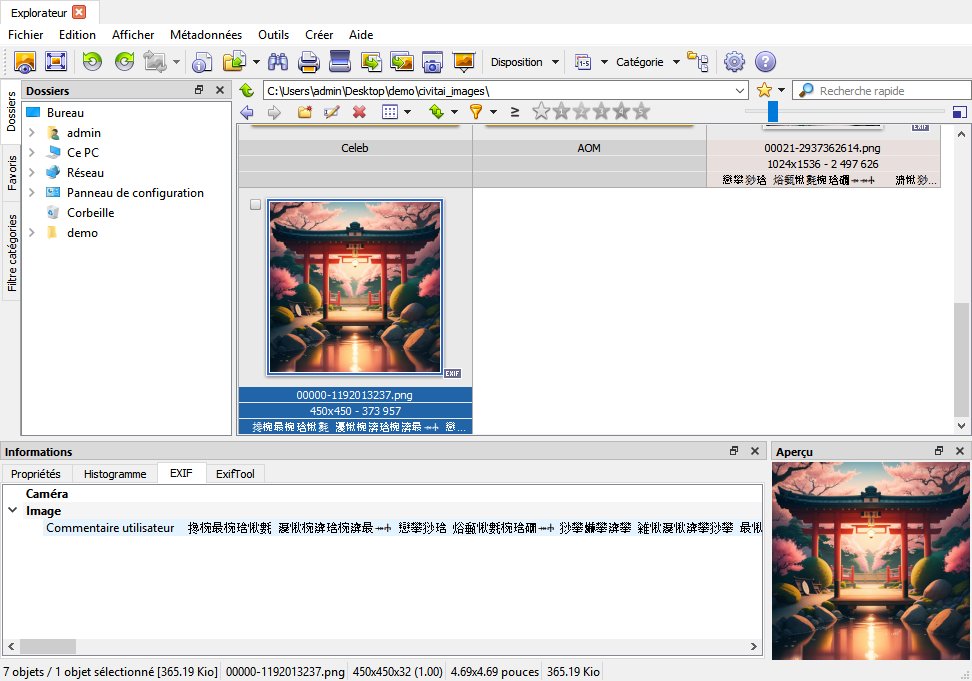Click the favorites gold star icon
This screenshot has width=972, height=681.
coord(764,90)
